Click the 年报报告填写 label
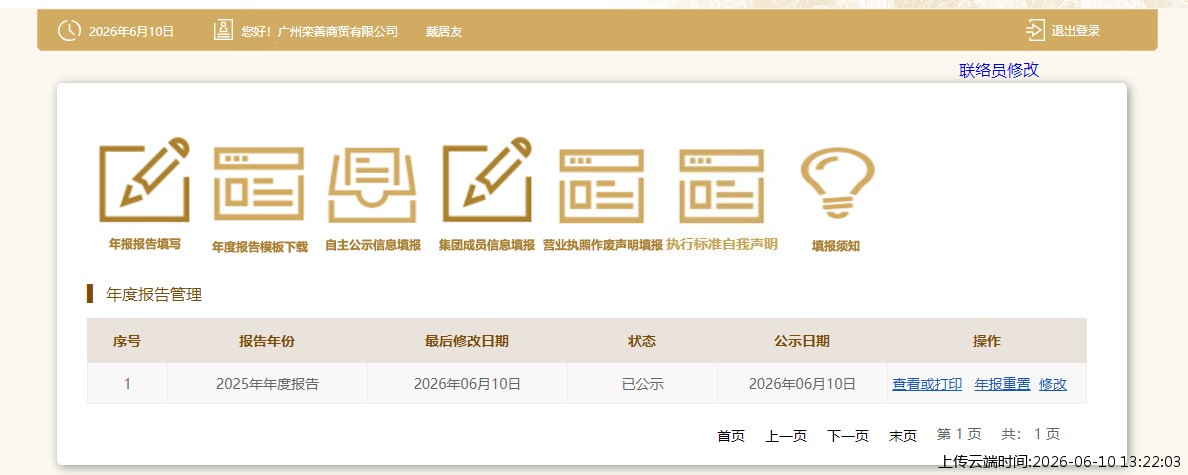The image size is (1188, 475). [145, 244]
